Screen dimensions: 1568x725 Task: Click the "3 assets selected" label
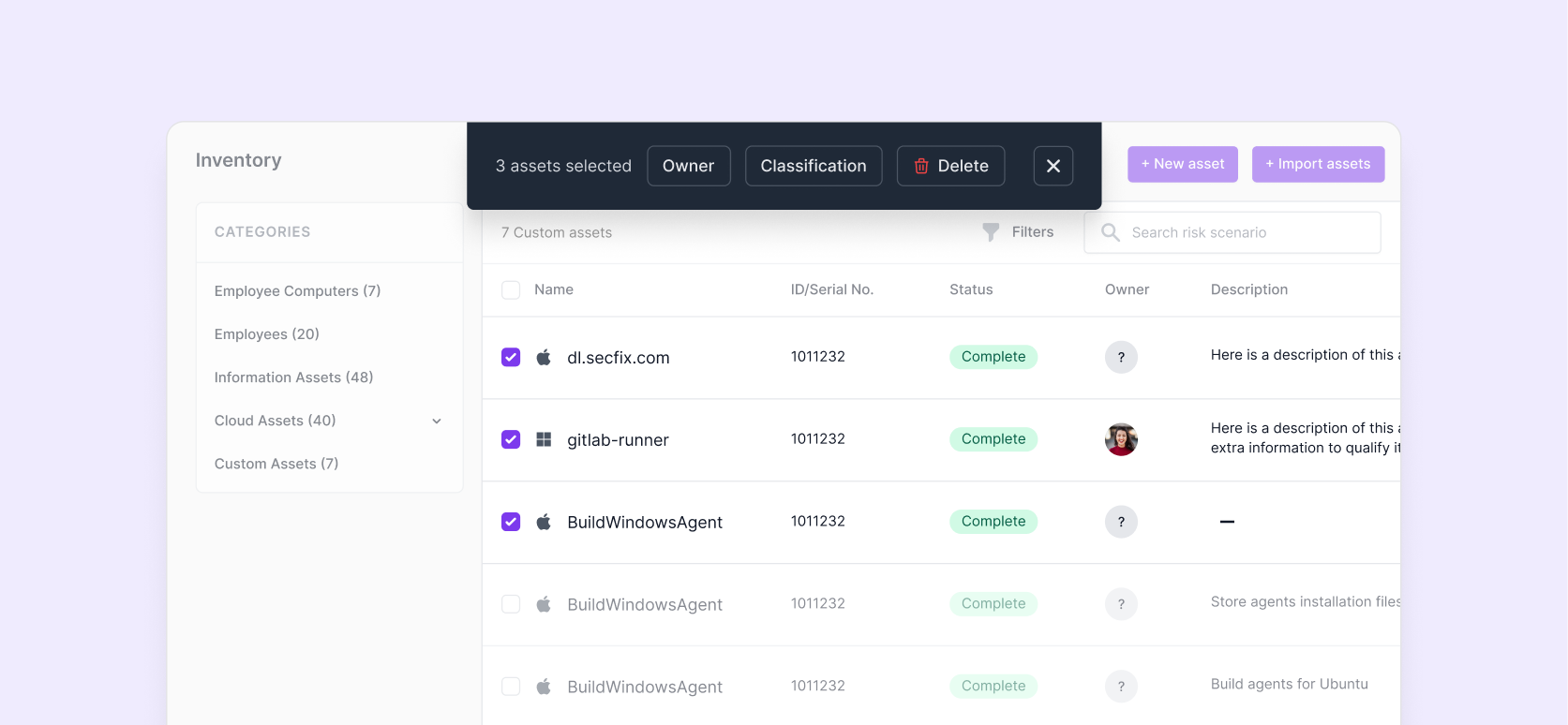click(x=563, y=166)
